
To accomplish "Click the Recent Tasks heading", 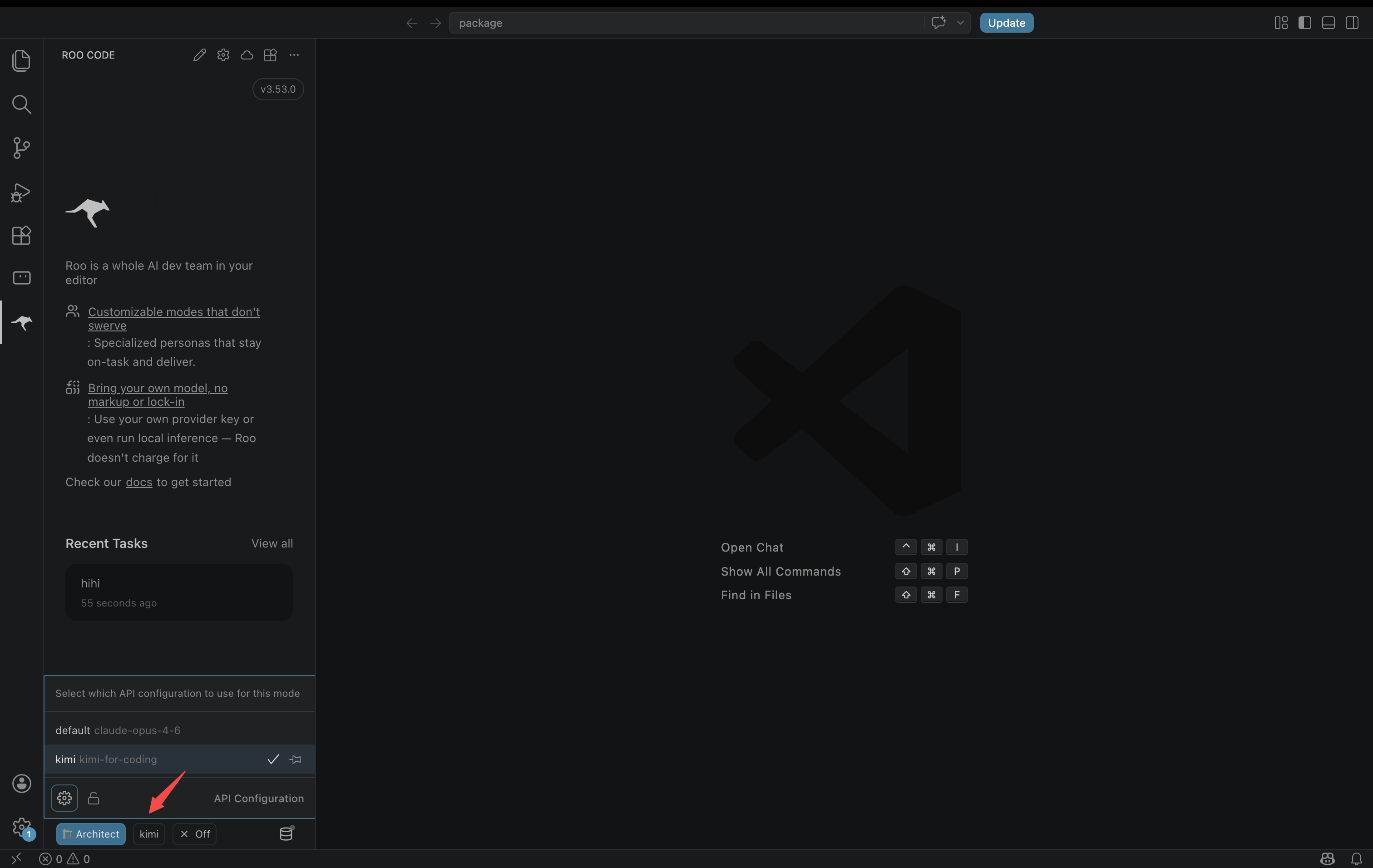I will pyautogui.click(x=107, y=544).
